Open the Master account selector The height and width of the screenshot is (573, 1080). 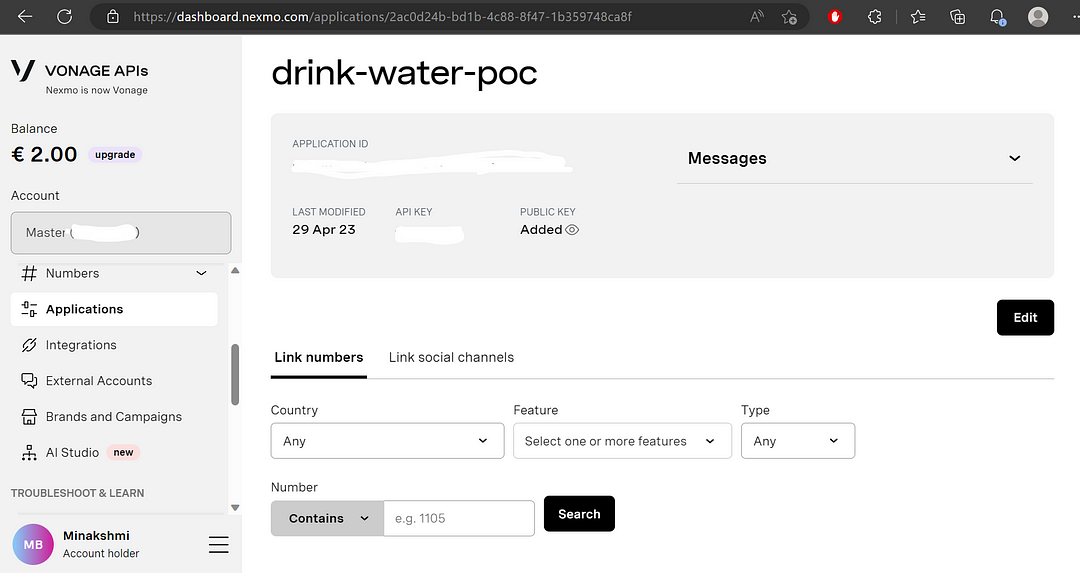pos(121,233)
